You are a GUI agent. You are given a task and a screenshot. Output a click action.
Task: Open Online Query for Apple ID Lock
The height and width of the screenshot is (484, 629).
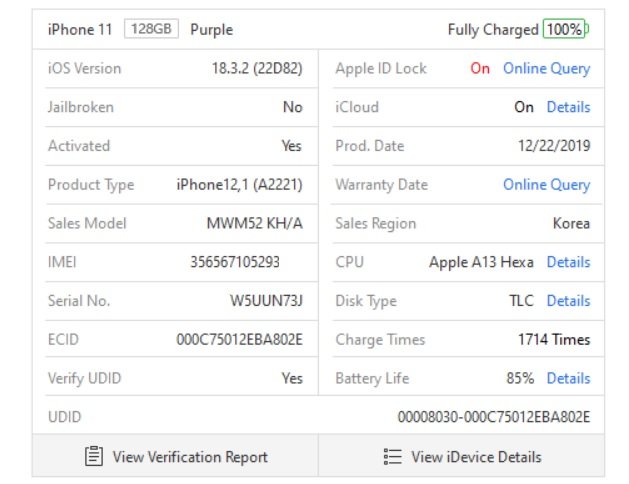point(546,69)
